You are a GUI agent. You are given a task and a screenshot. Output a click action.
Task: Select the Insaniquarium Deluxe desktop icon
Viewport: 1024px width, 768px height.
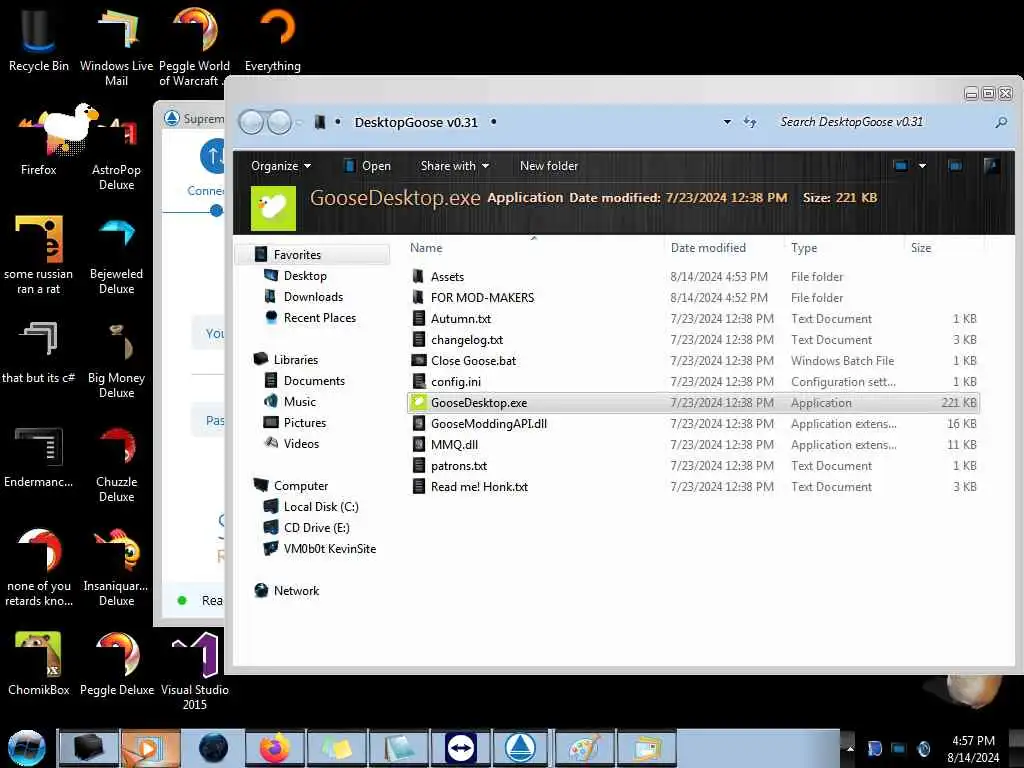tap(116, 566)
